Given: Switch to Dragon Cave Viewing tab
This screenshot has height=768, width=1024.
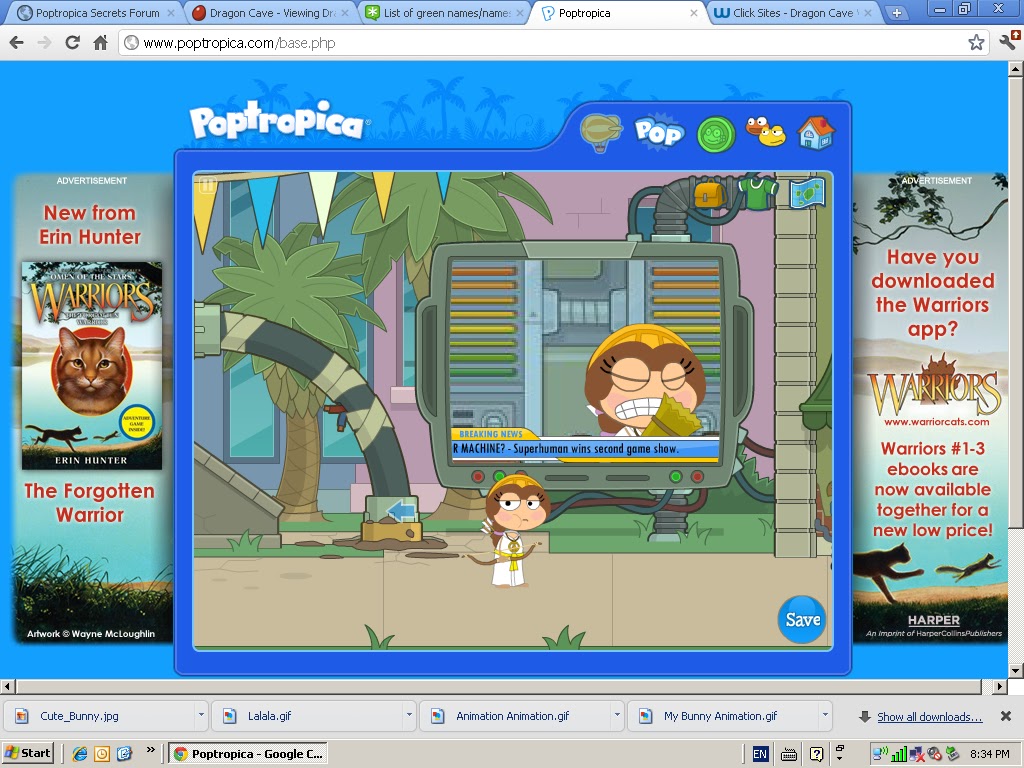Looking at the screenshot, I should (x=272, y=13).
